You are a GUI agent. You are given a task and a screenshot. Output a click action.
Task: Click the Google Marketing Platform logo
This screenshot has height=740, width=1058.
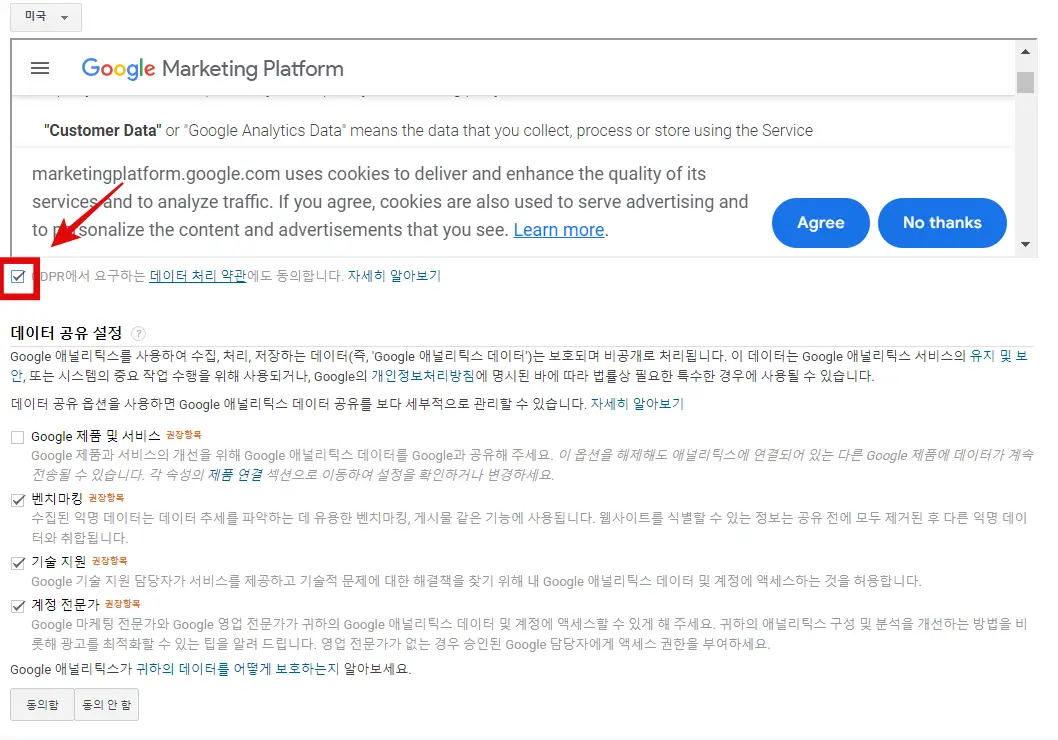[213, 68]
